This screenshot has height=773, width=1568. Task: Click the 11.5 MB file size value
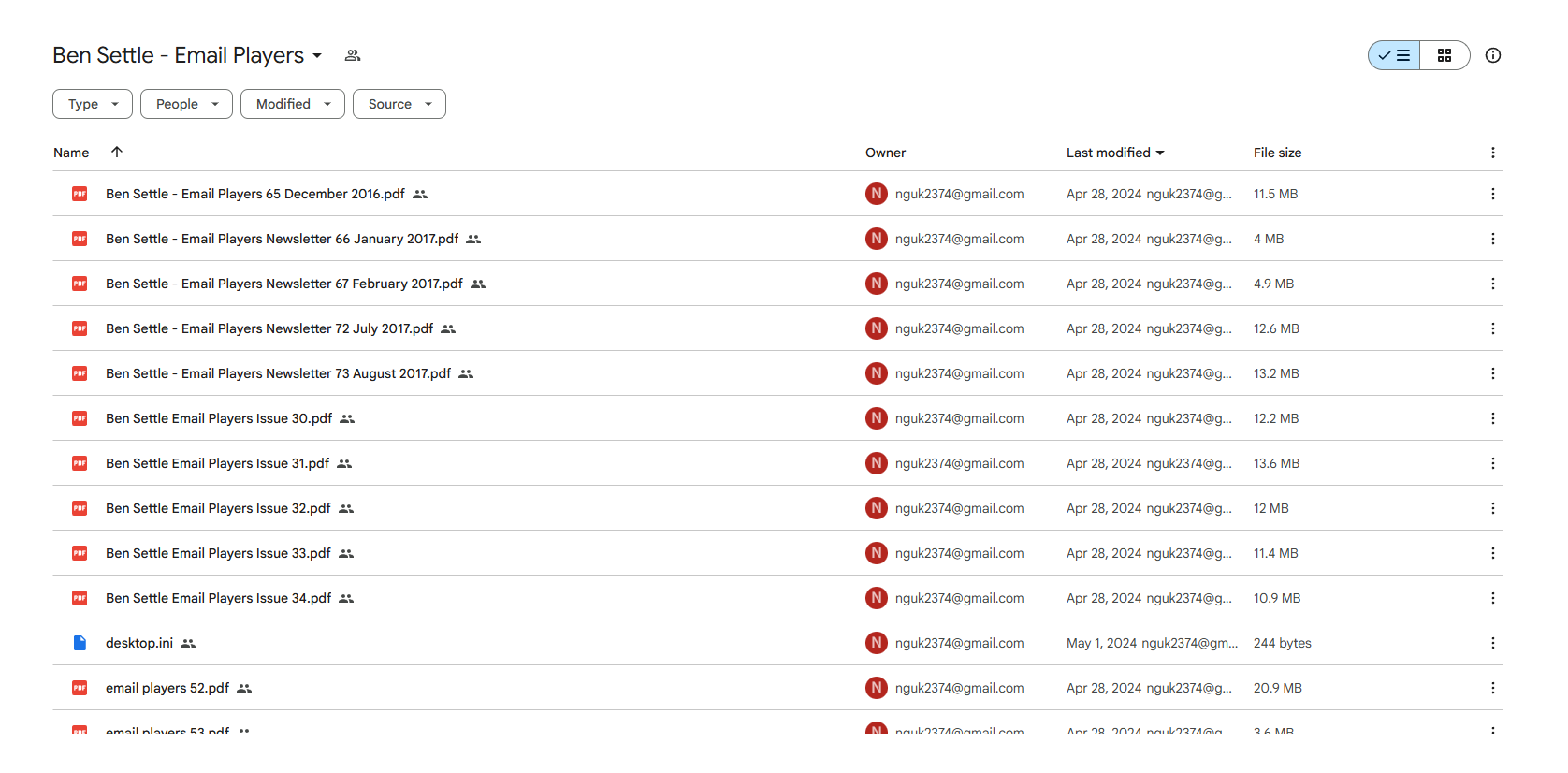(1276, 194)
